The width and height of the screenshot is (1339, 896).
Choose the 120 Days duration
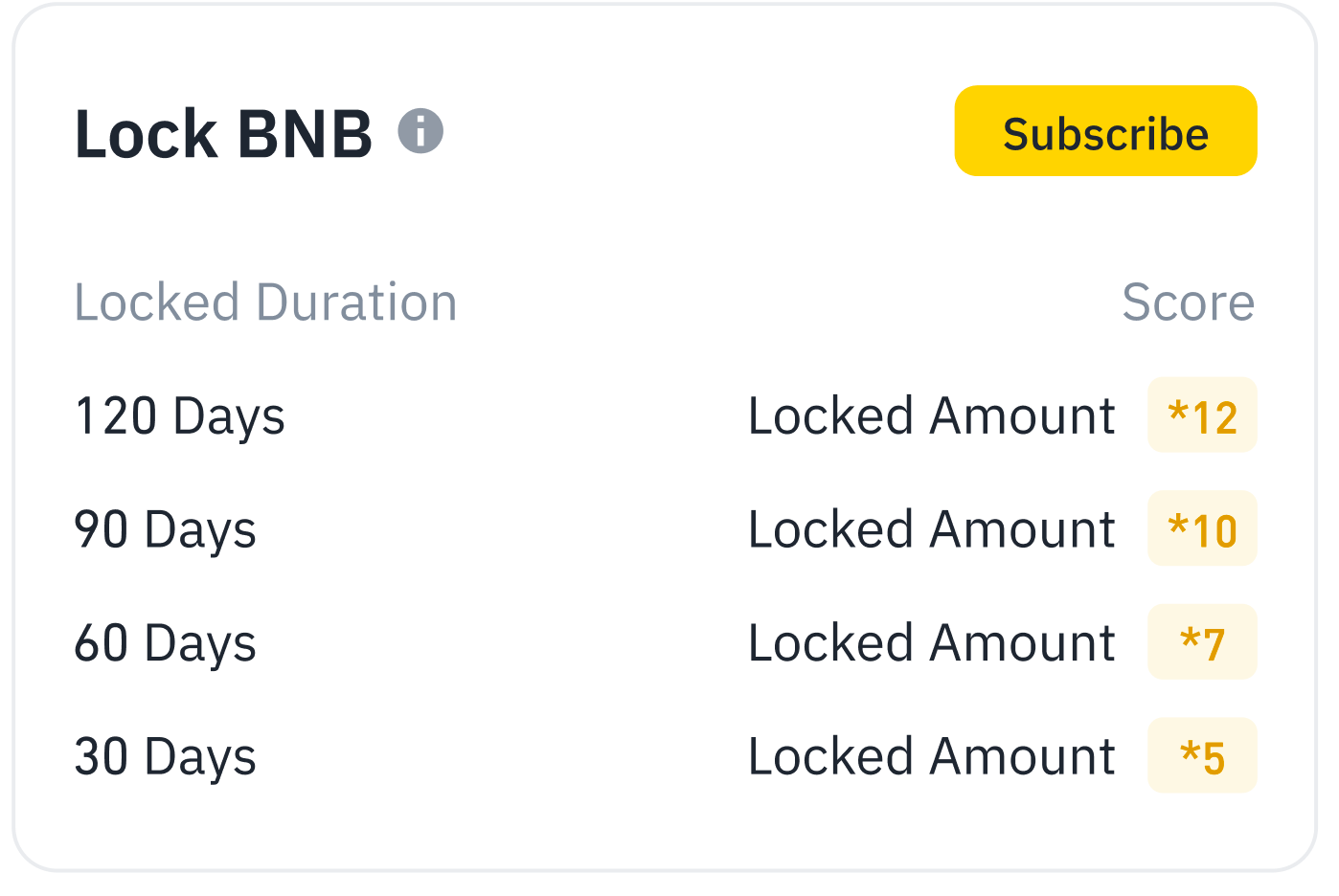click(180, 416)
